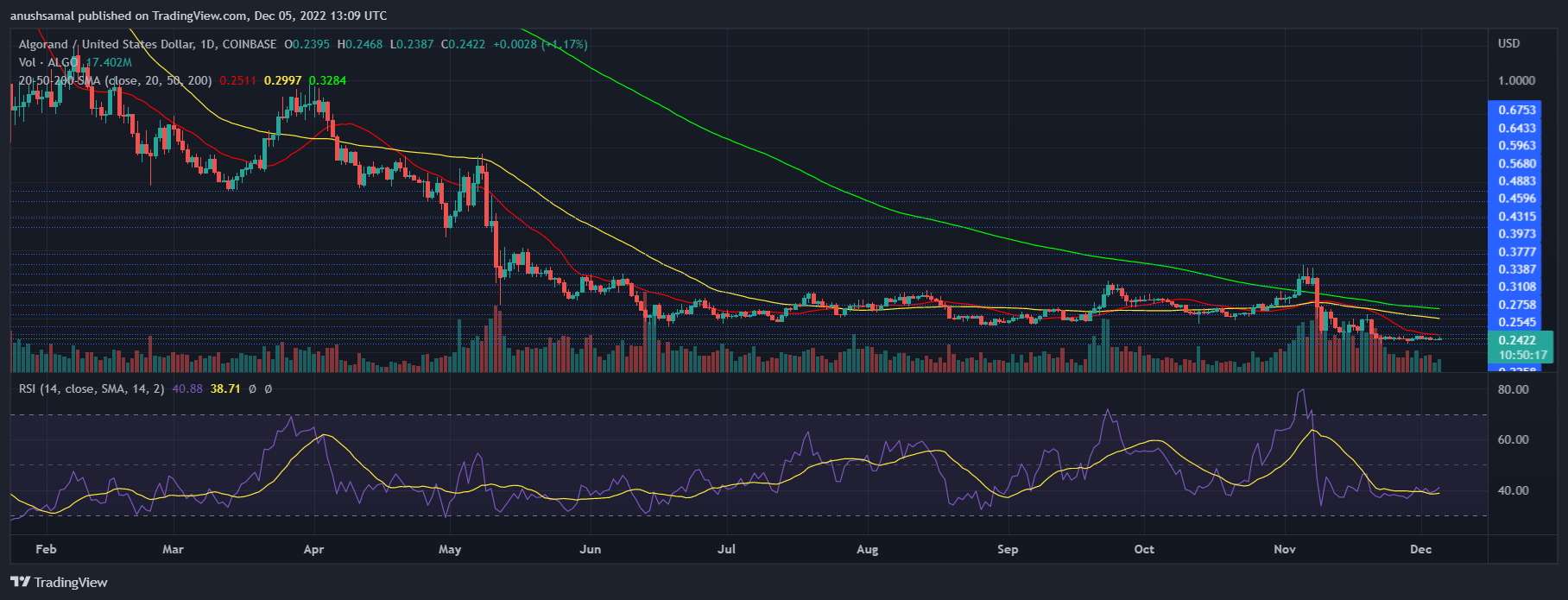Click the 0.4883 price level label

coord(1517,180)
